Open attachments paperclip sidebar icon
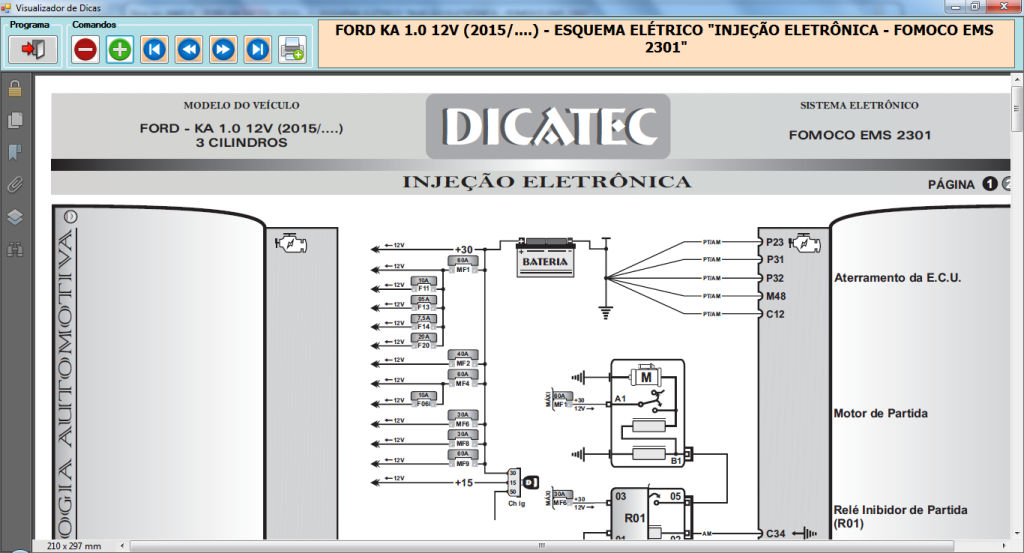This screenshot has width=1024, height=553. click(15, 185)
